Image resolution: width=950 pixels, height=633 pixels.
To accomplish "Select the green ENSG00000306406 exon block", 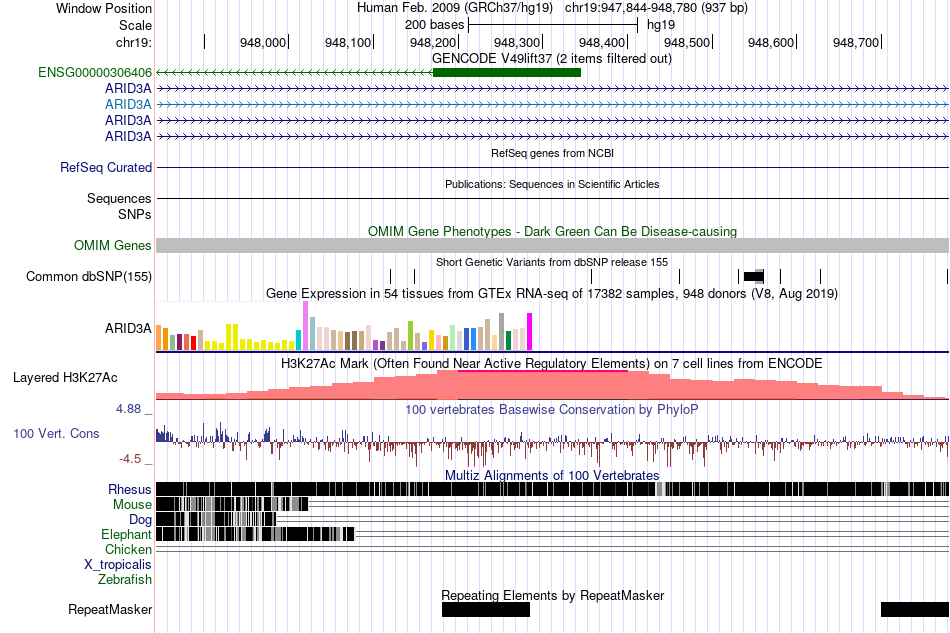I will pos(507,73).
